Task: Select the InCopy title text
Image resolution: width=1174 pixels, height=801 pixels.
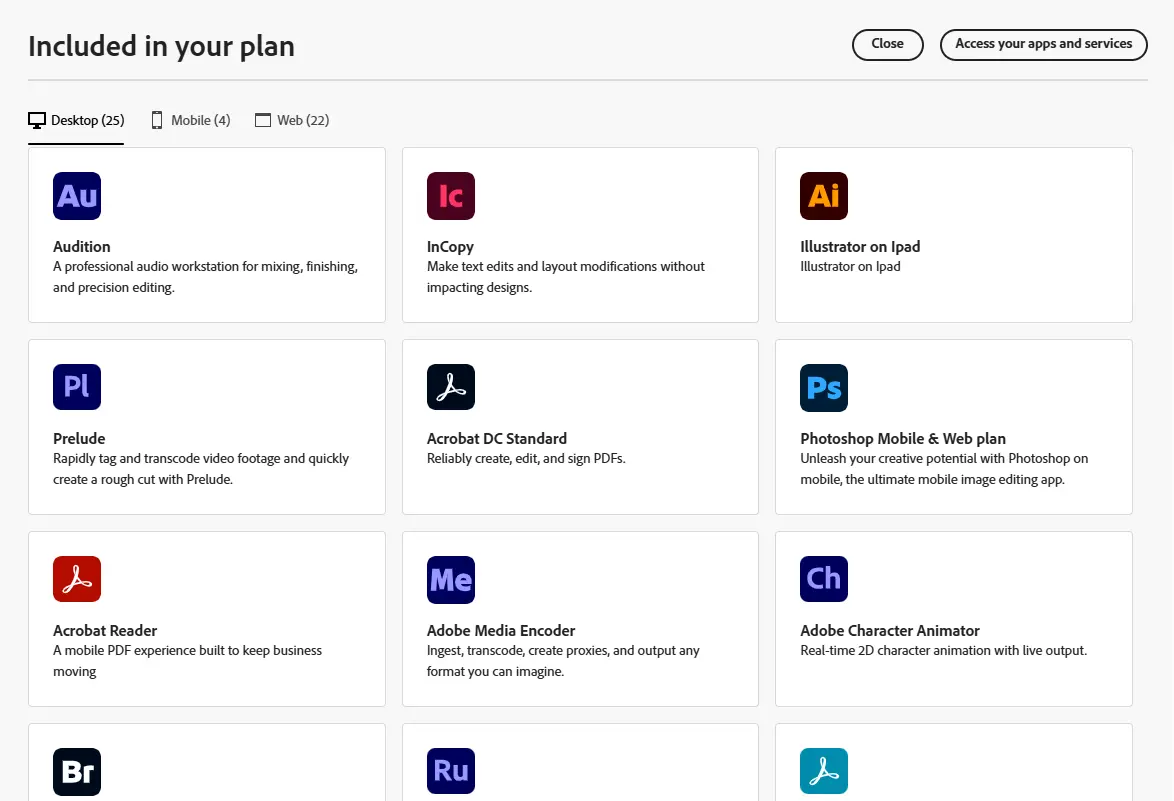Action: 450,246
